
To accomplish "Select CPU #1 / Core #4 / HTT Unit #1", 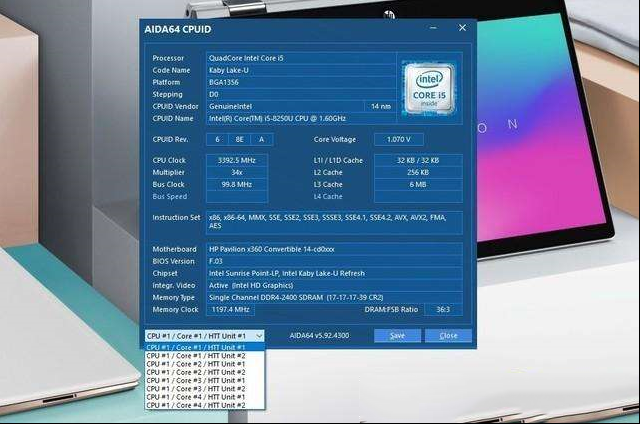I will tap(205, 397).
